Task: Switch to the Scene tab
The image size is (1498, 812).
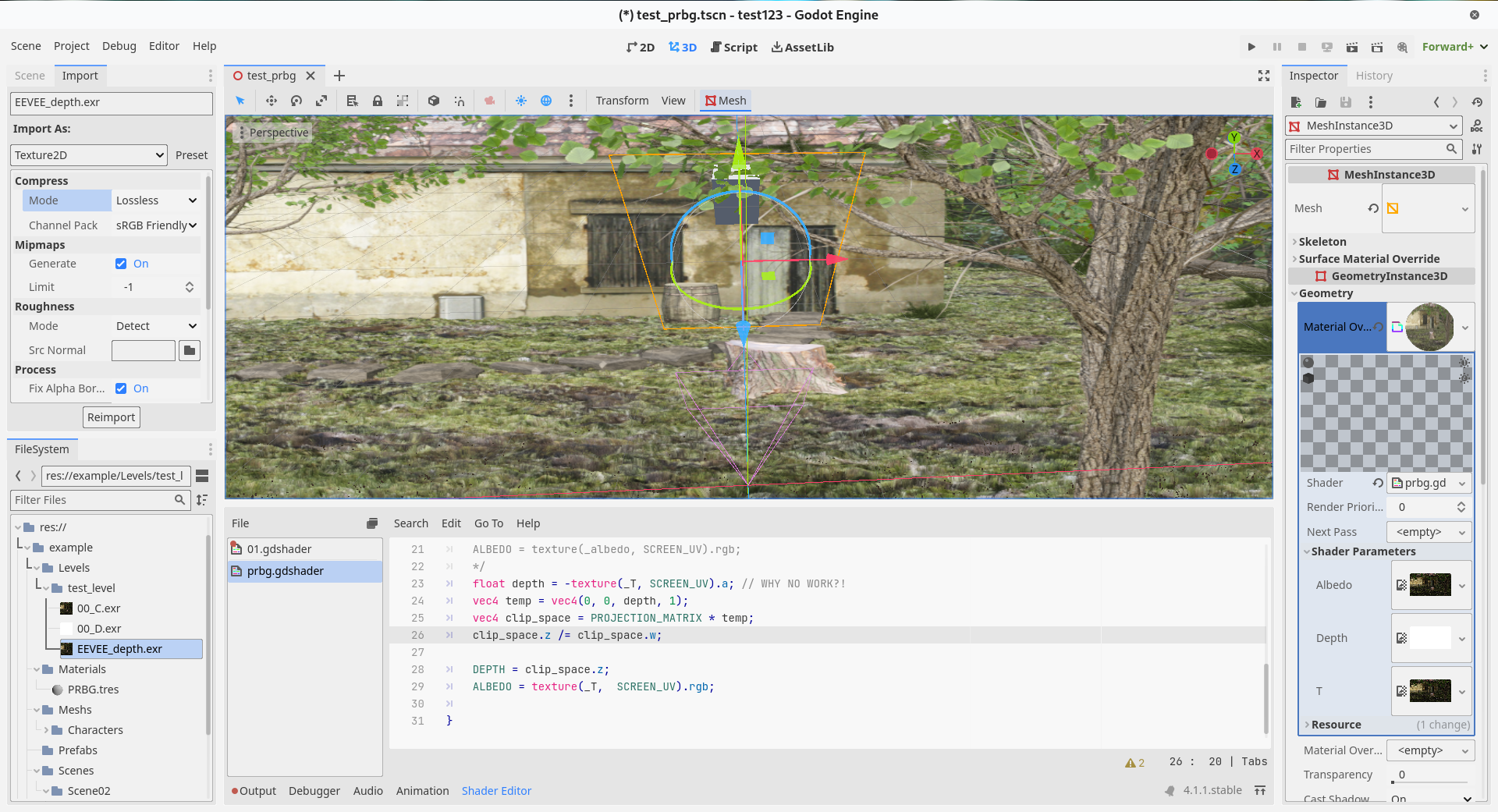Action: point(29,75)
